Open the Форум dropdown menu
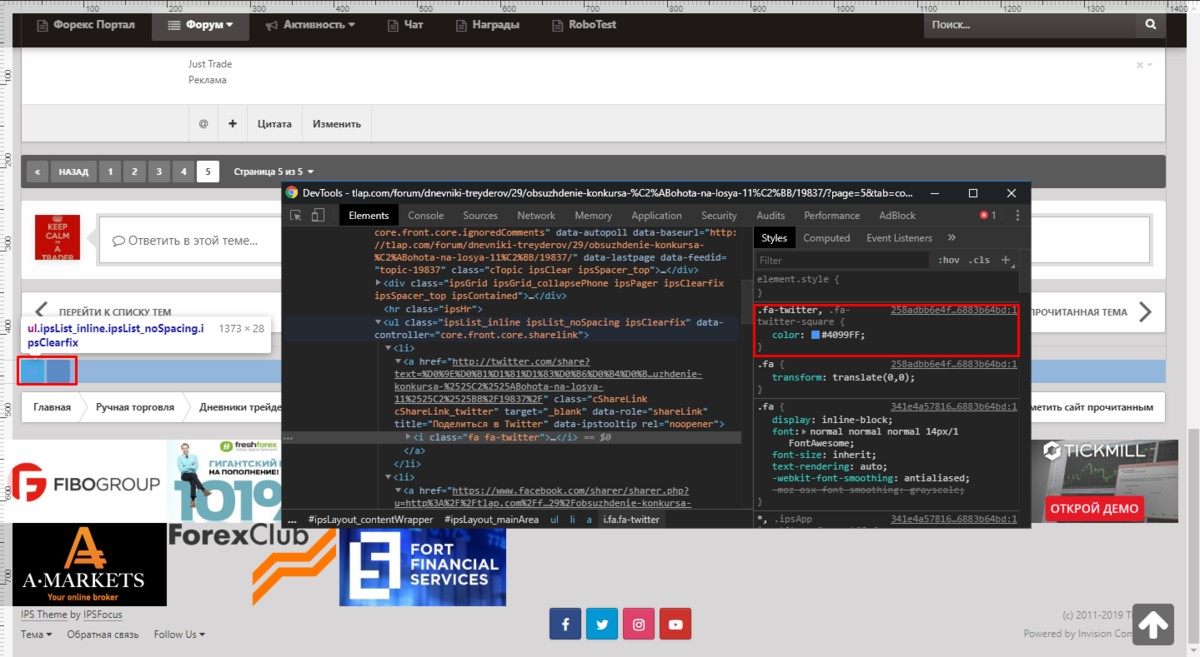The image size is (1200, 657). (200, 25)
